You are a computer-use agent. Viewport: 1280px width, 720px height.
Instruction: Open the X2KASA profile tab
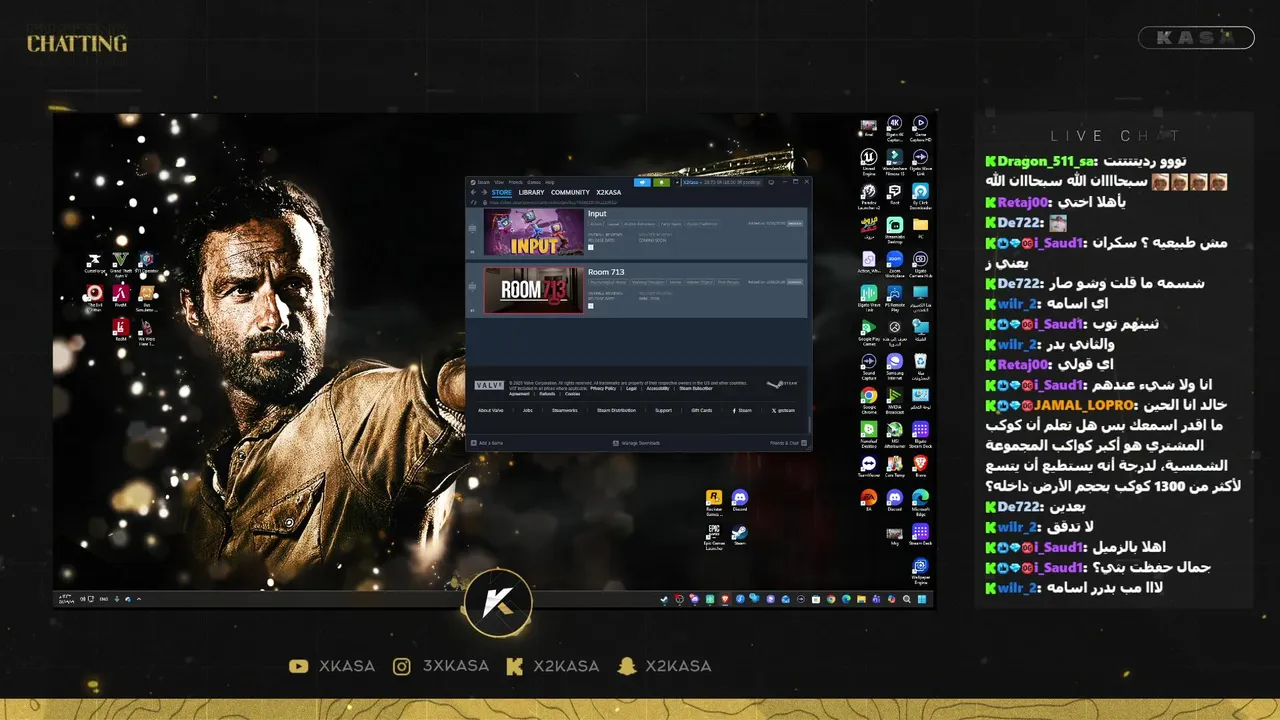point(609,192)
